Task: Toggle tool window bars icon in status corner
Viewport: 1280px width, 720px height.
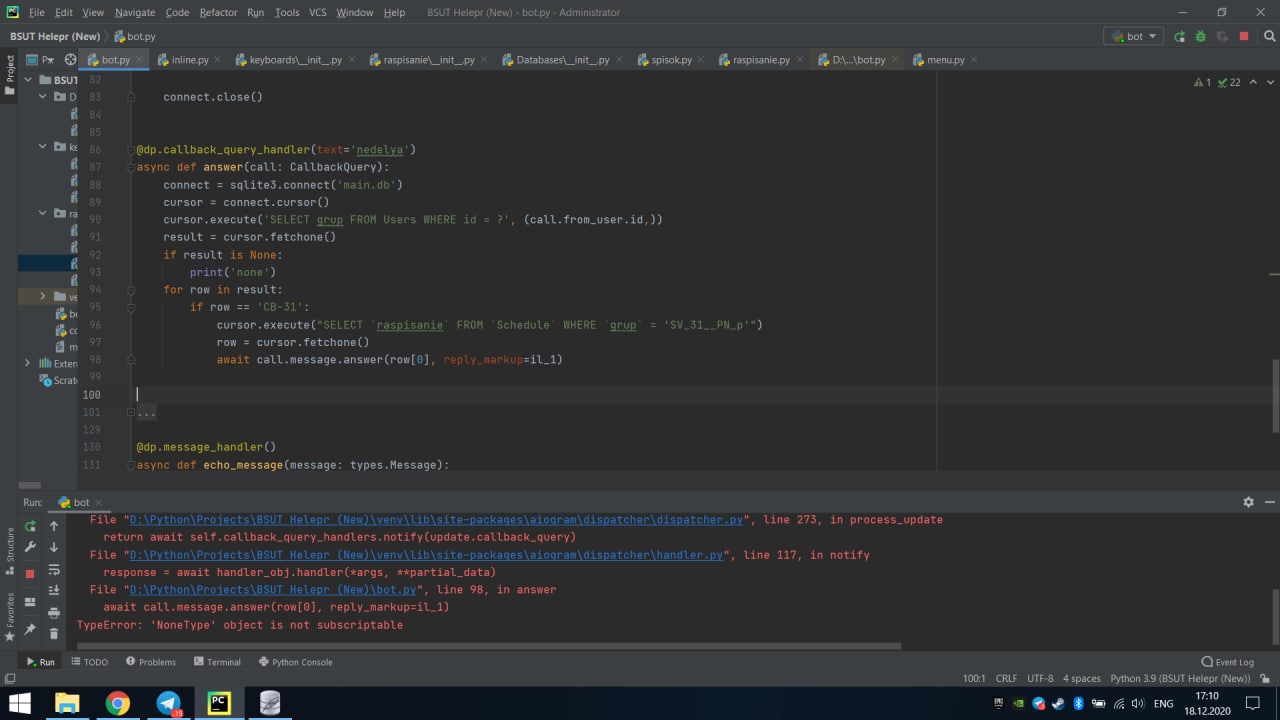Action: point(10,678)
